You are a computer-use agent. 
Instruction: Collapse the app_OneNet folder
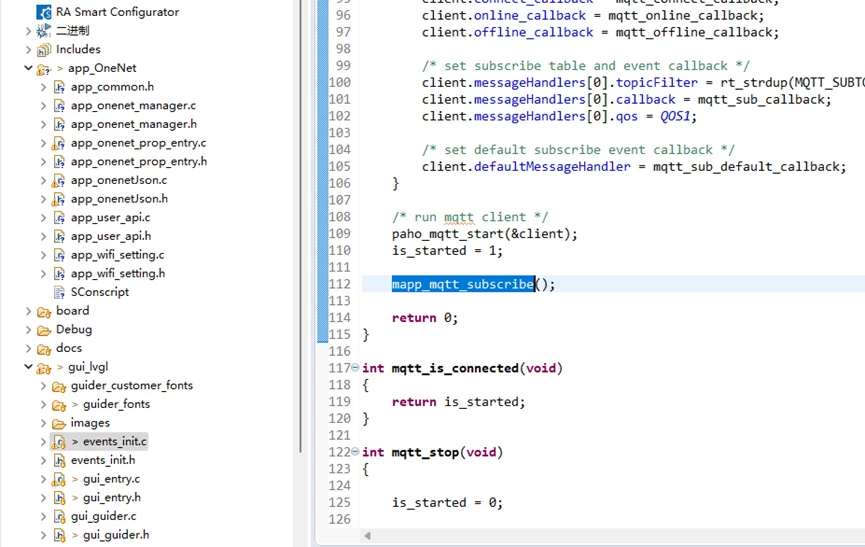[x=28, y=68]
